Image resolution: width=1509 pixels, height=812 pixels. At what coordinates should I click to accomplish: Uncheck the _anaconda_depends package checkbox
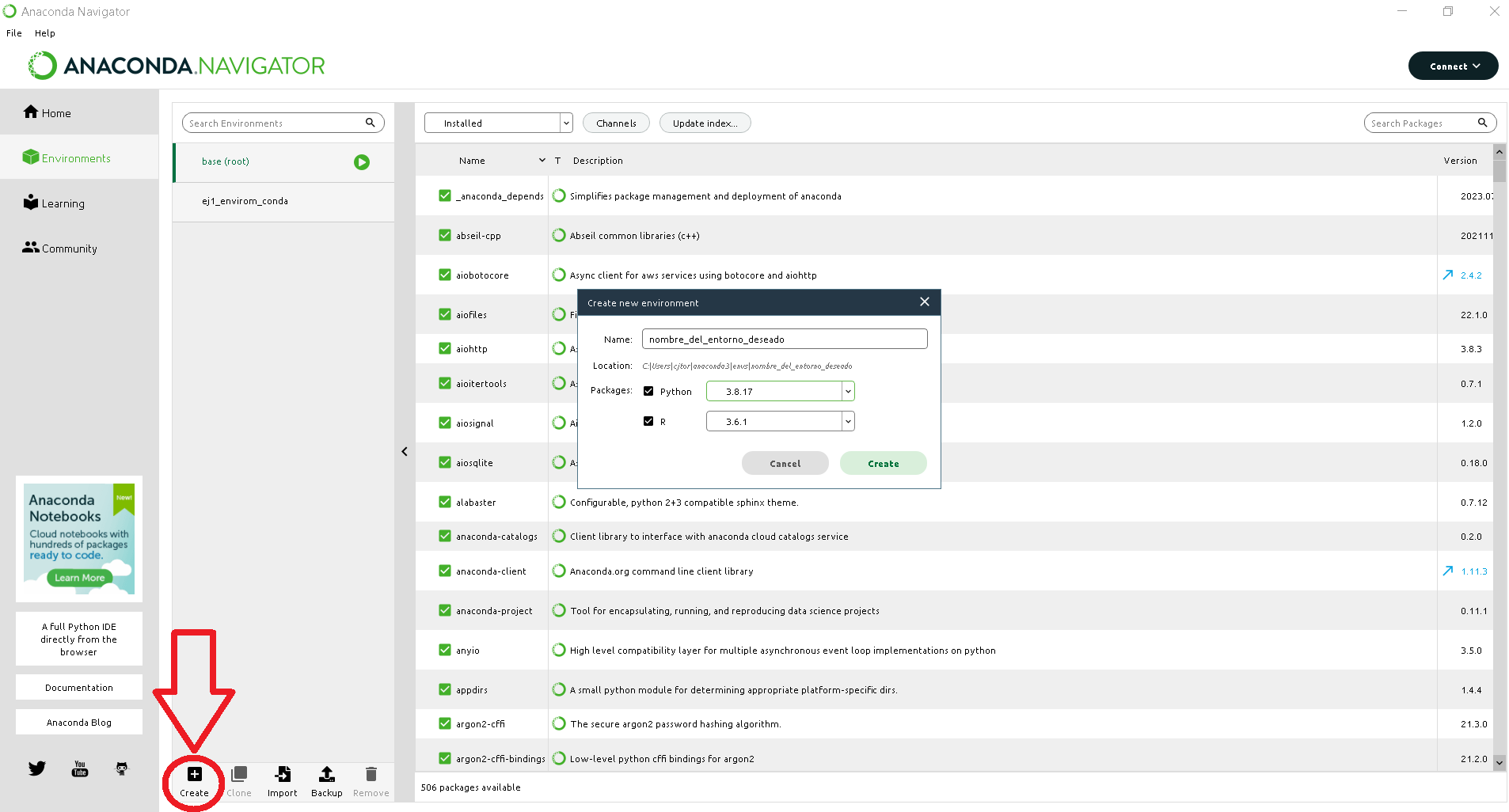(x=445, y=195)
